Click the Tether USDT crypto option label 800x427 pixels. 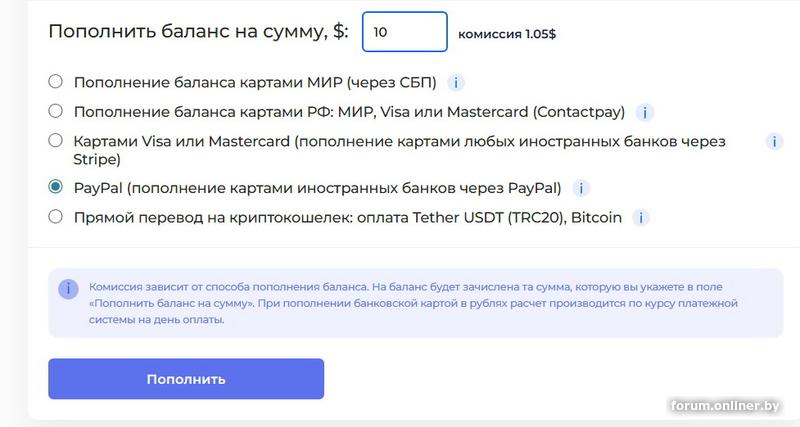tap(348, 217)
